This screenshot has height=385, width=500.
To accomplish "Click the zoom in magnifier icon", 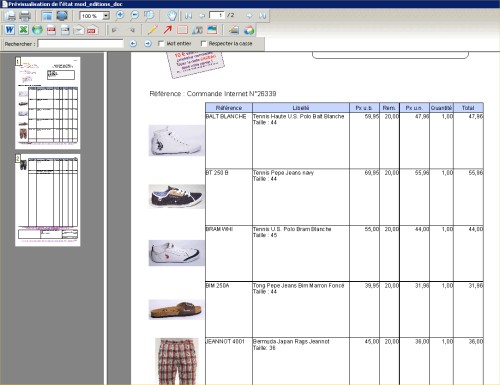I will [120, 15].
